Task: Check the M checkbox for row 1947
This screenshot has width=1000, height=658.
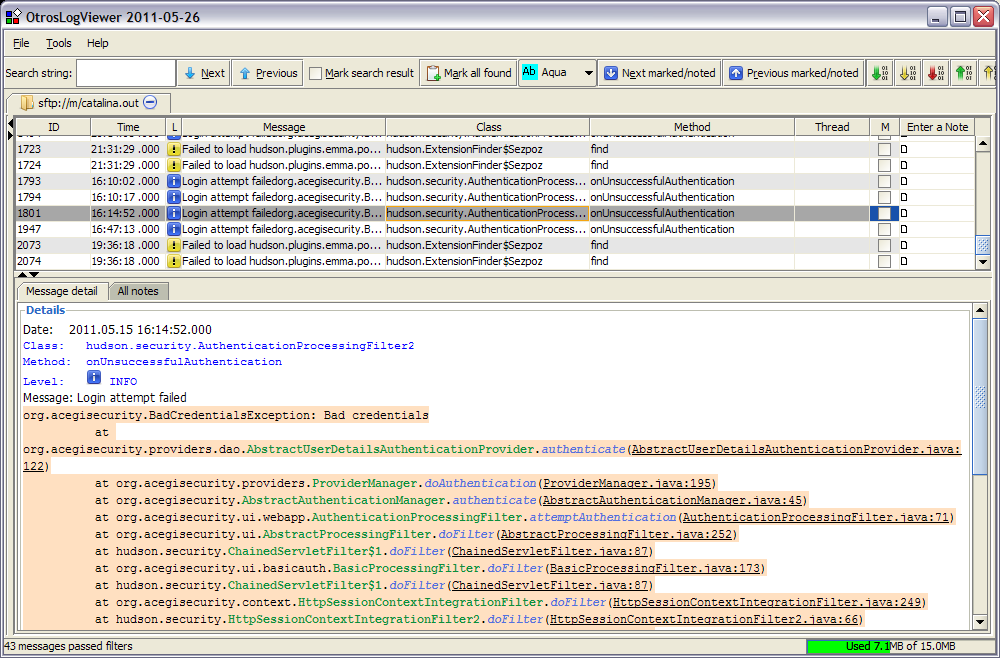Action: pos(884,229)
